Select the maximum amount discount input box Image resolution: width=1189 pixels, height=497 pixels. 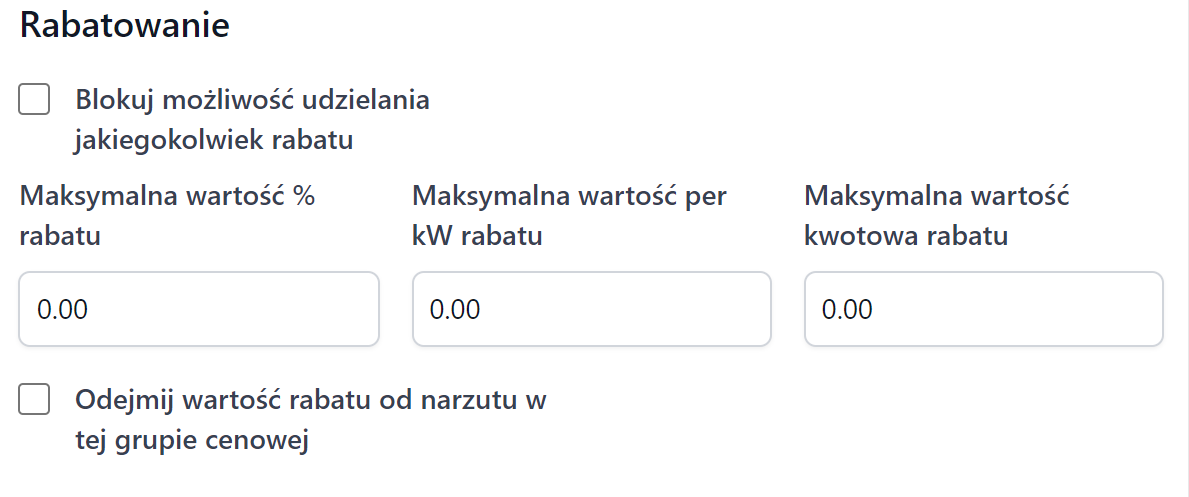(983, 309)
